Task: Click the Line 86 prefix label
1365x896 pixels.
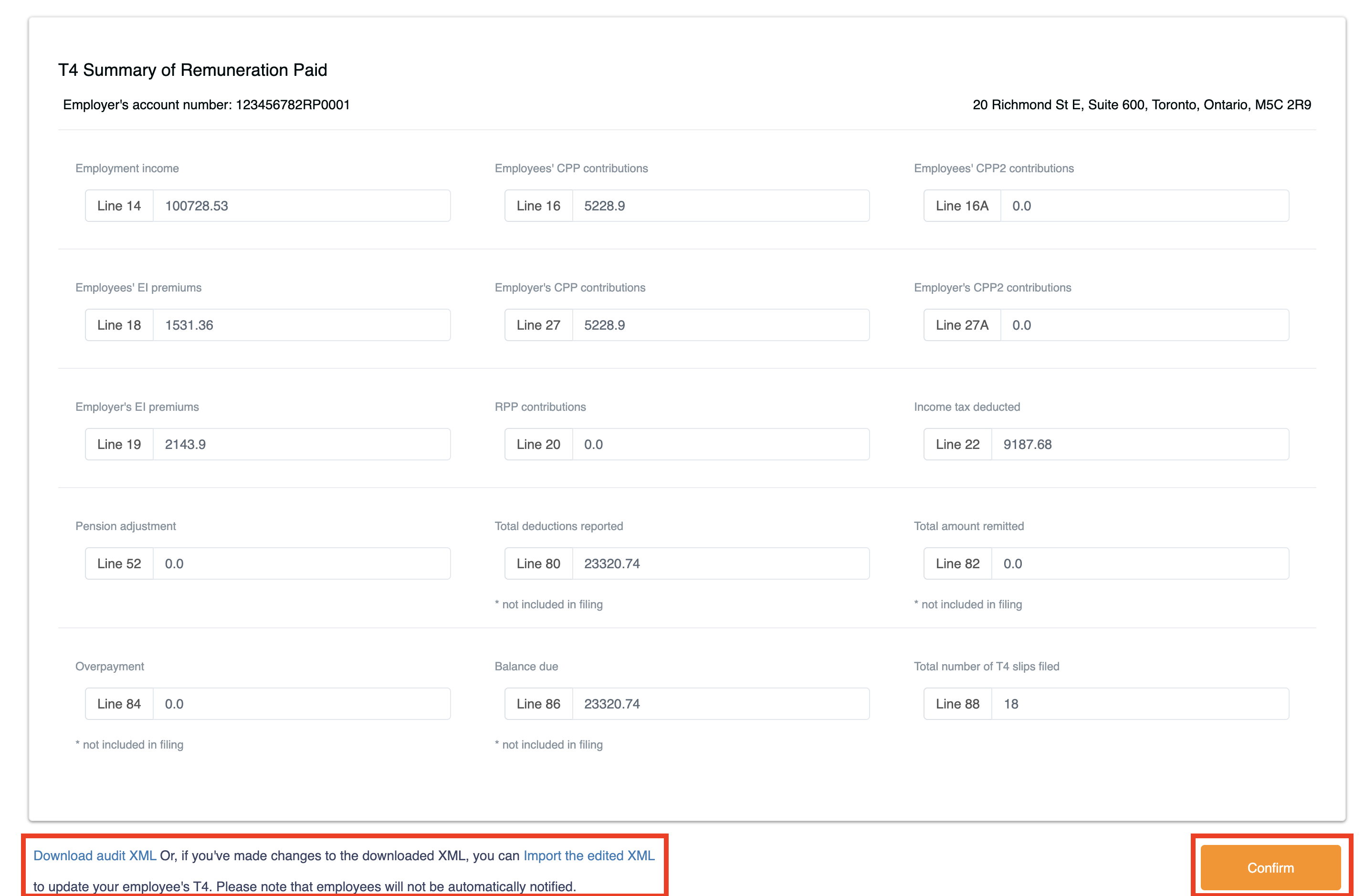Action: coord(538,704)
